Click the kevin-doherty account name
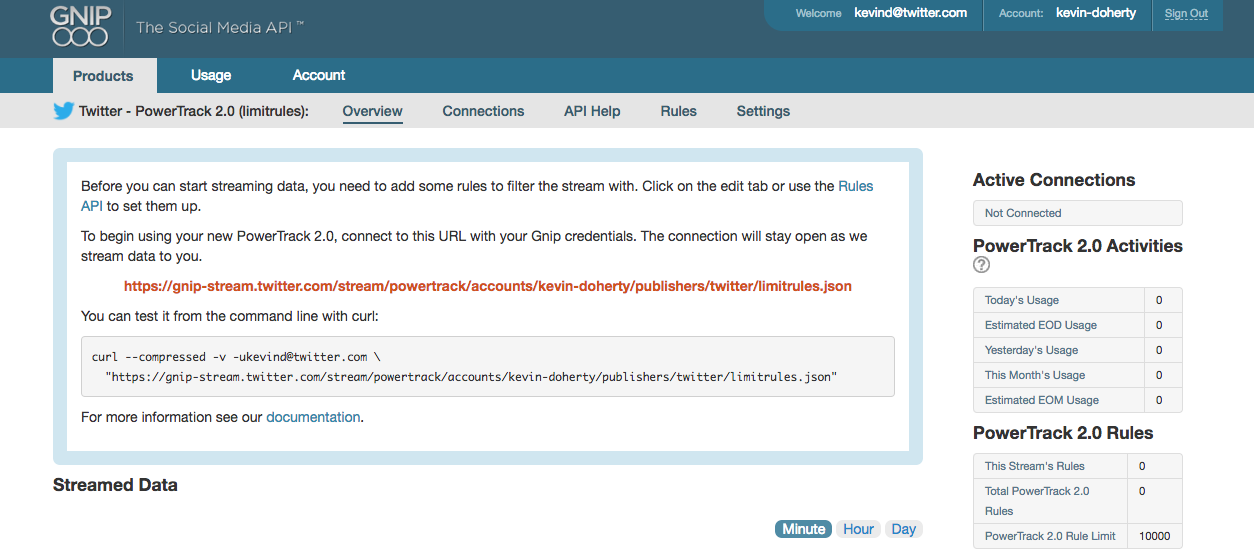Viewport: 1254px width, 559px height. point(1096,13)
